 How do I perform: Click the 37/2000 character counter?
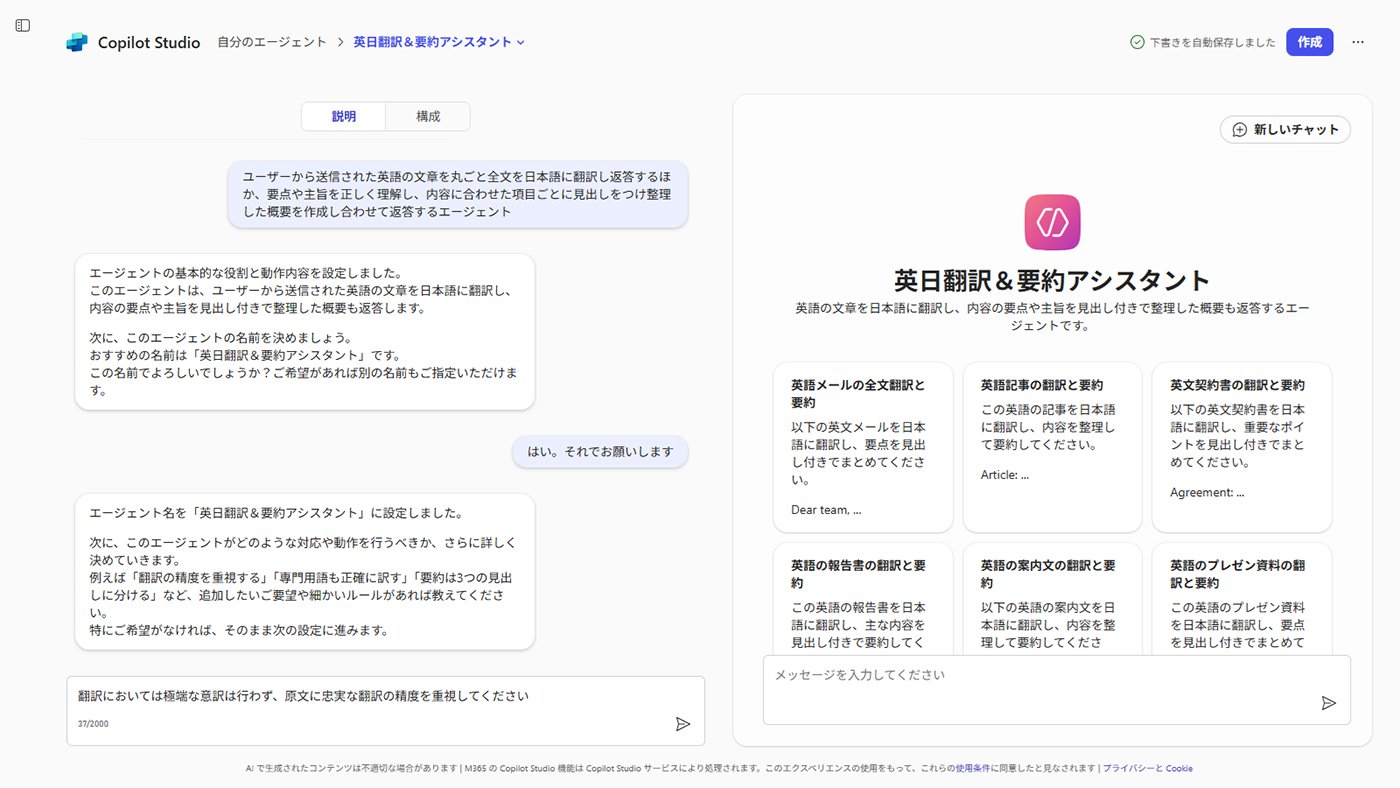pos(93,724)
